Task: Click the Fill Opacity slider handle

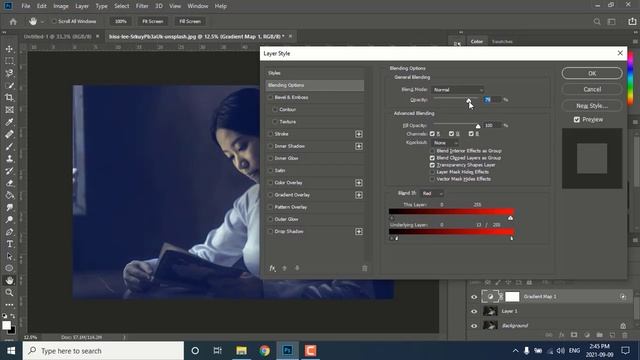Action: [x=478, y=126]
